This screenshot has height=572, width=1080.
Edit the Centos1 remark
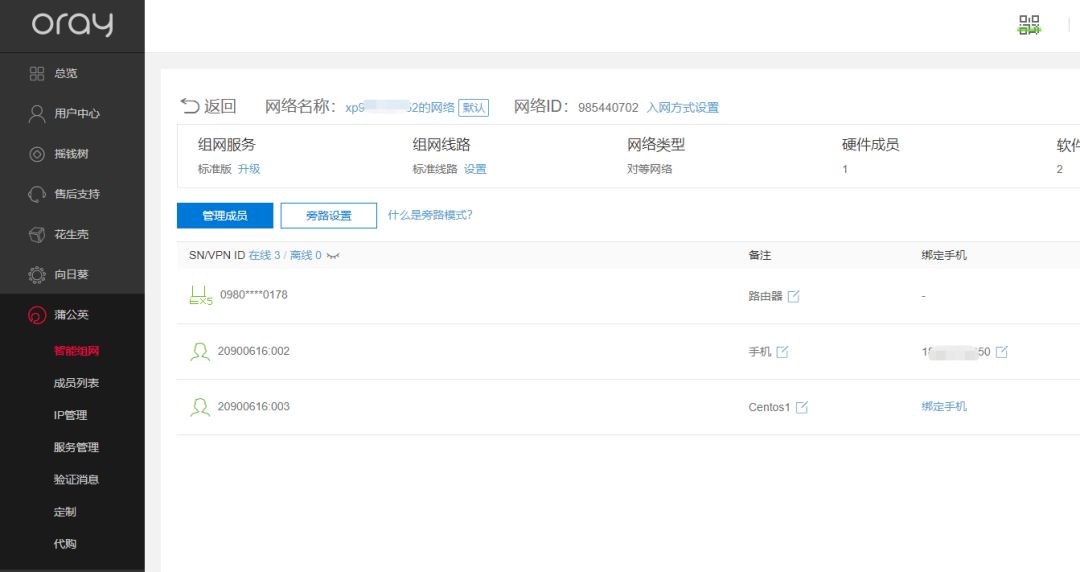pos(802,407)
